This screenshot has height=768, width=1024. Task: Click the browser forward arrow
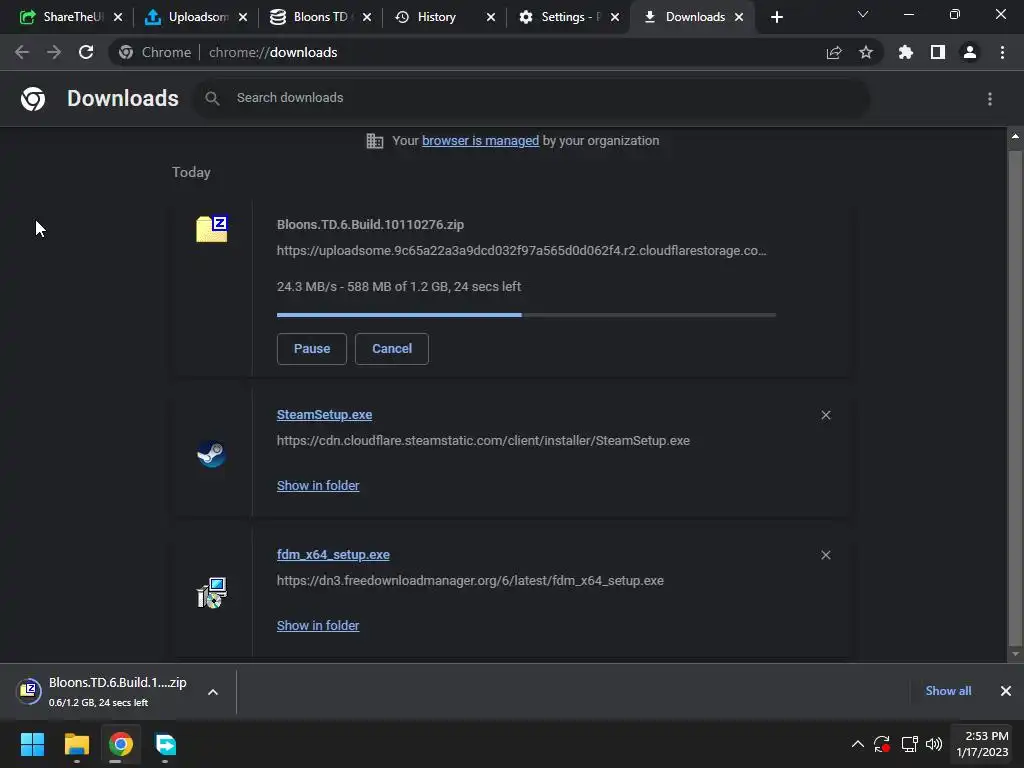click(54, 52)
